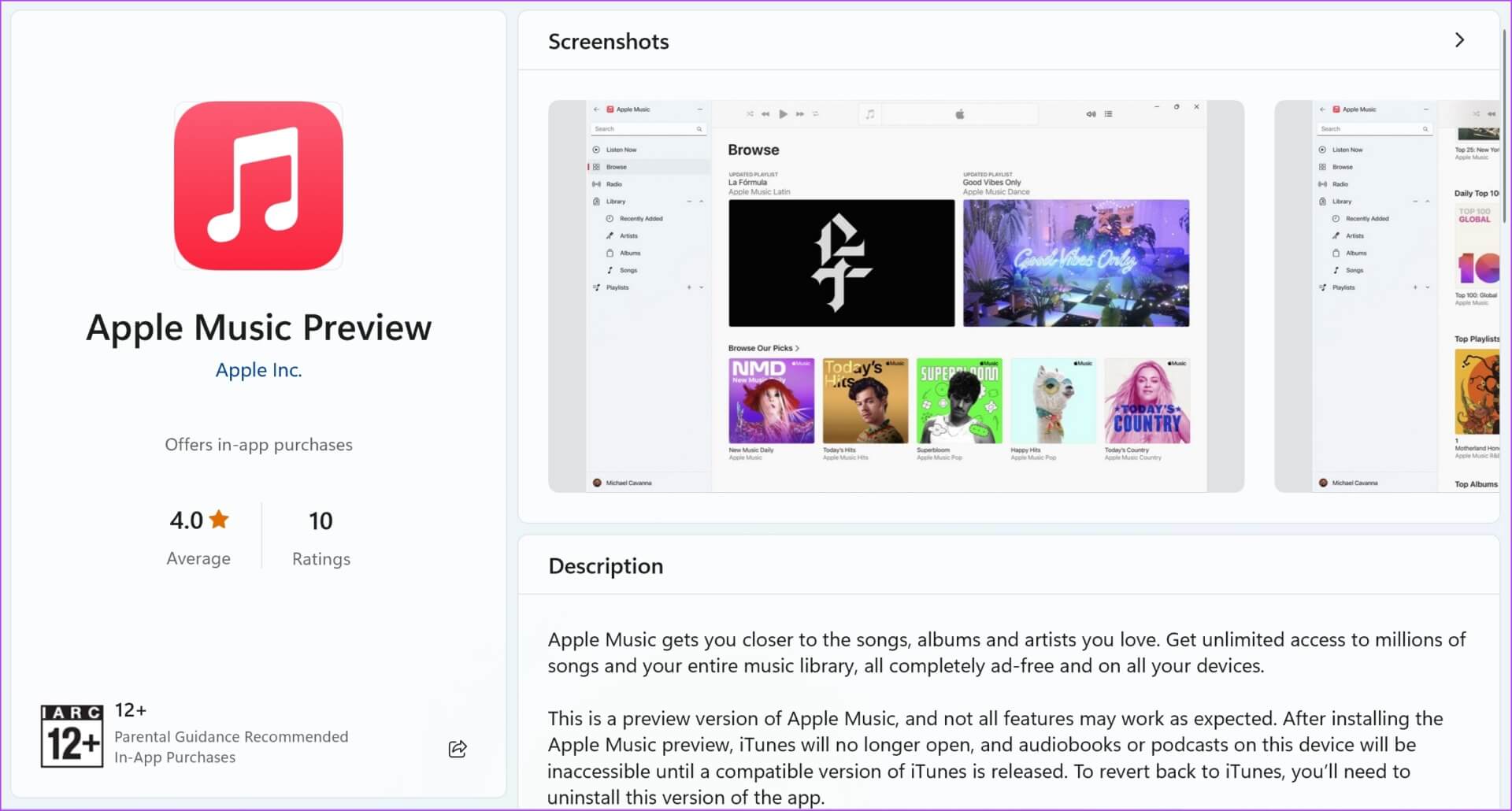Click the IARC 12+ rating badge
Image resolution: width=1512 pixels, height=811 pixels.
point(72,736)
